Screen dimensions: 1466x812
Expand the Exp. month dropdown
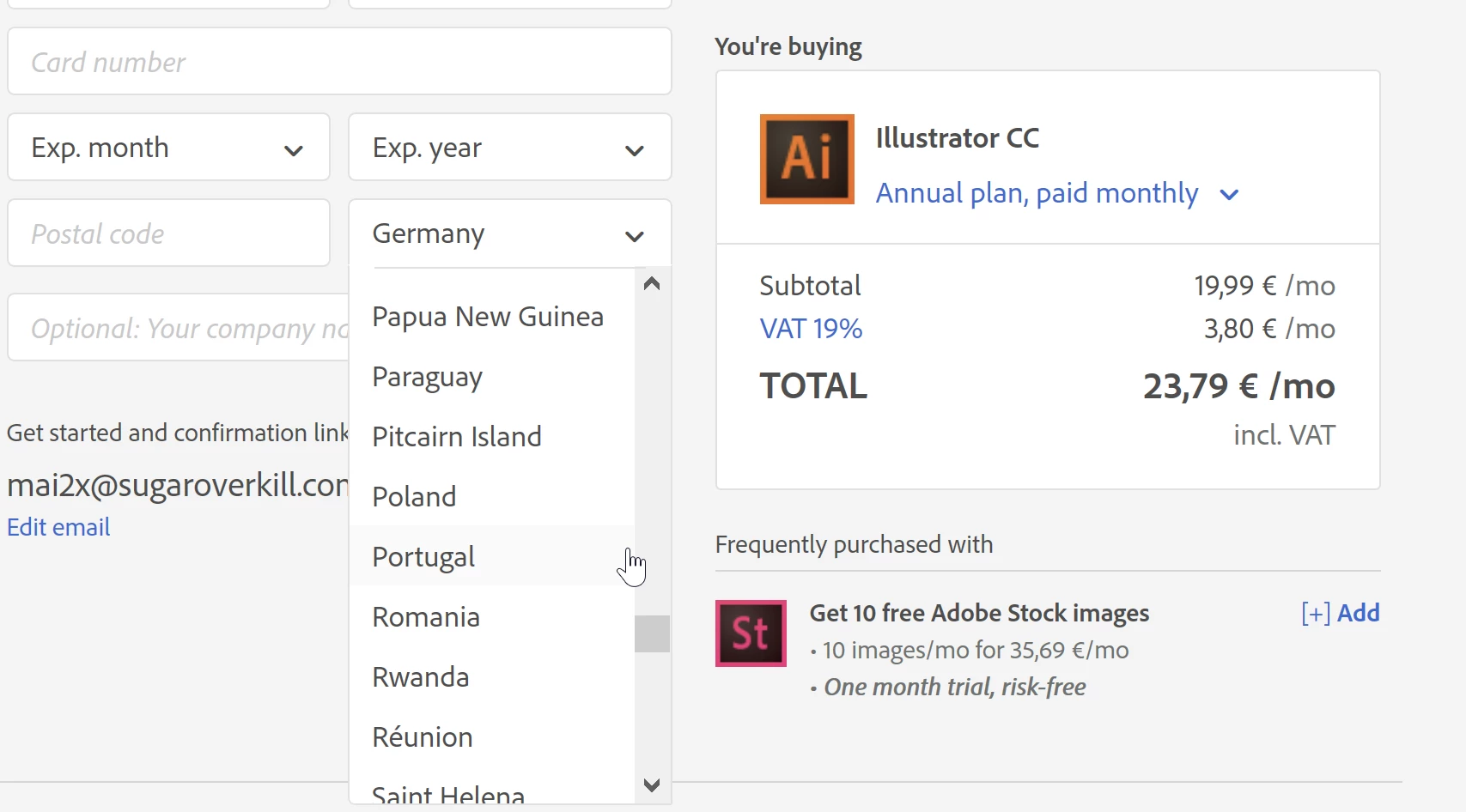pos(168,148)
